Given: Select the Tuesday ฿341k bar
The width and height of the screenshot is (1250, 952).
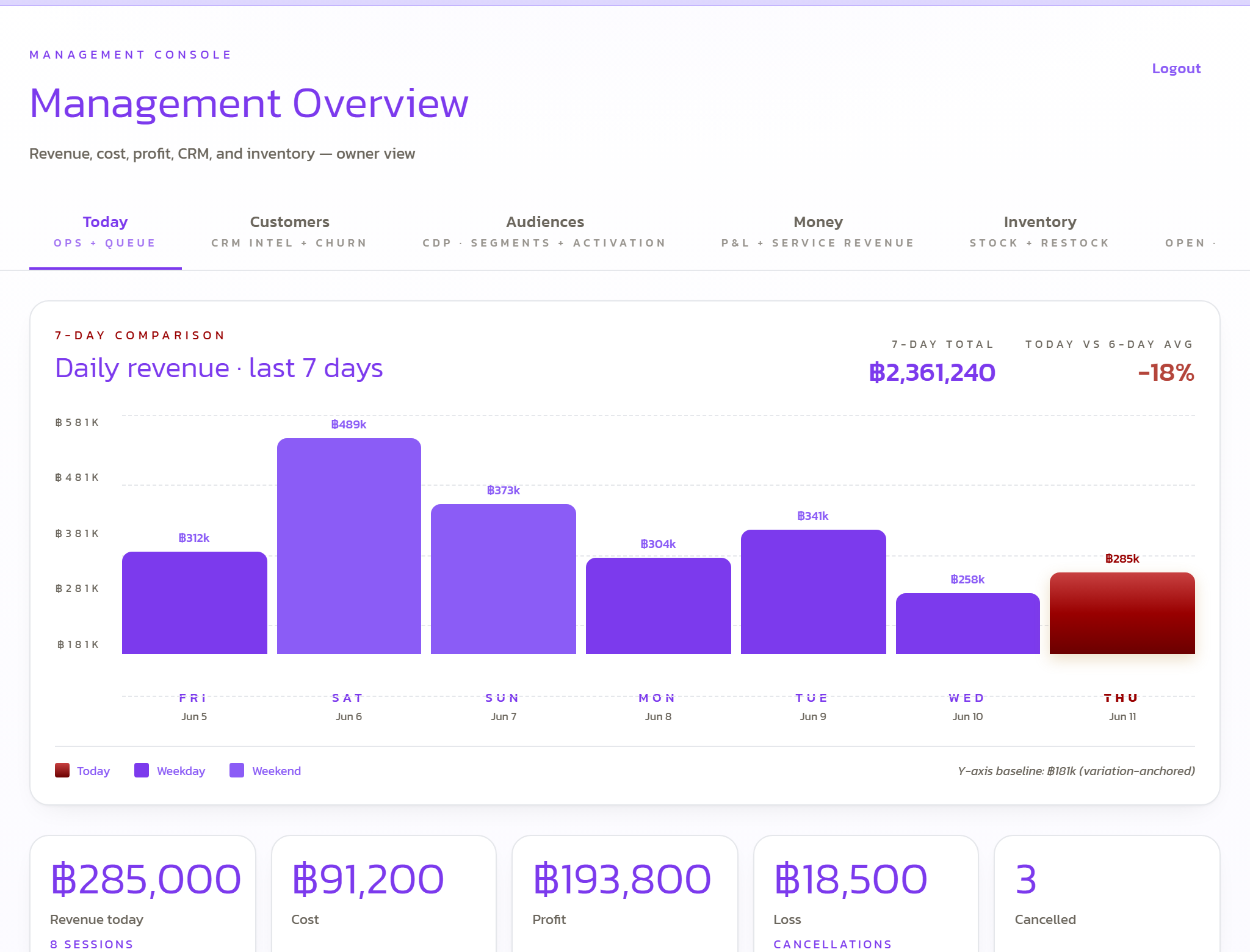Looking at the screenshot, I should coord(814,592).
